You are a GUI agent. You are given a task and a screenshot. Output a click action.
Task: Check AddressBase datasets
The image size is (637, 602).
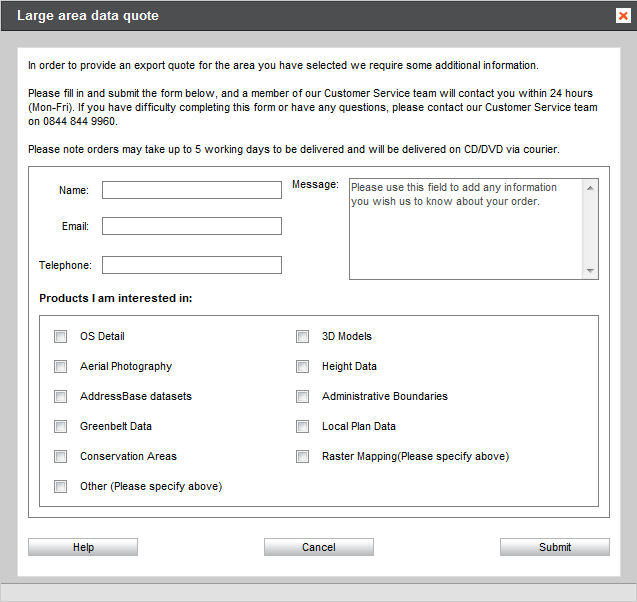(61, 396)
